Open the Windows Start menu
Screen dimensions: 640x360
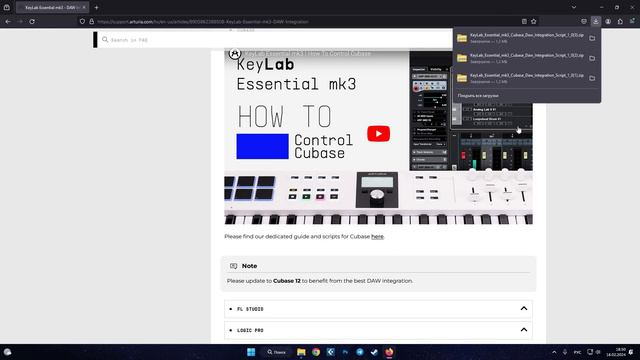[251, 352]
